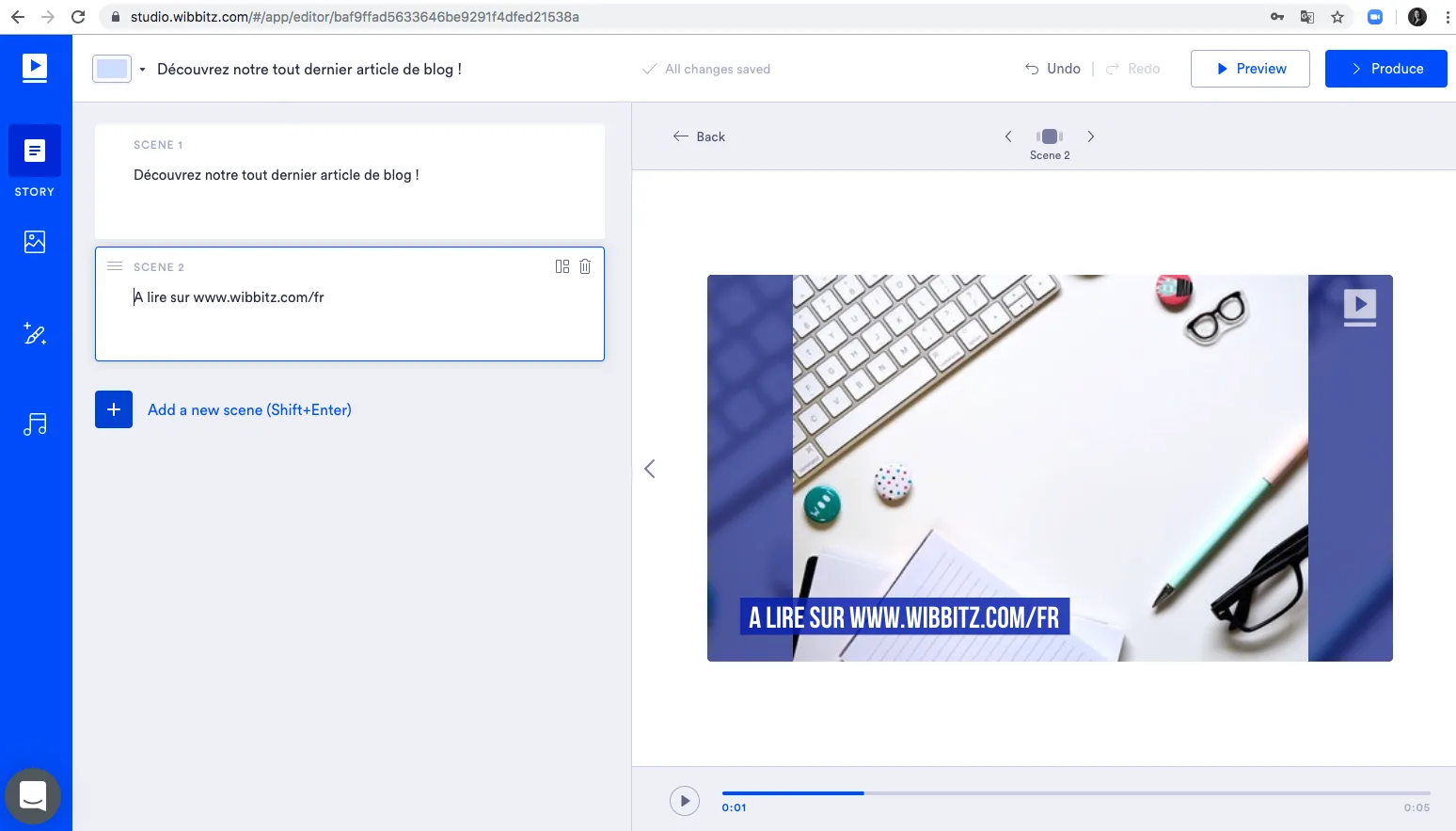Image resolution: width=1456 pixels, height=831 pixels.
Task: Delete Scene 2 with trash icon
Action: coord(585,266)
